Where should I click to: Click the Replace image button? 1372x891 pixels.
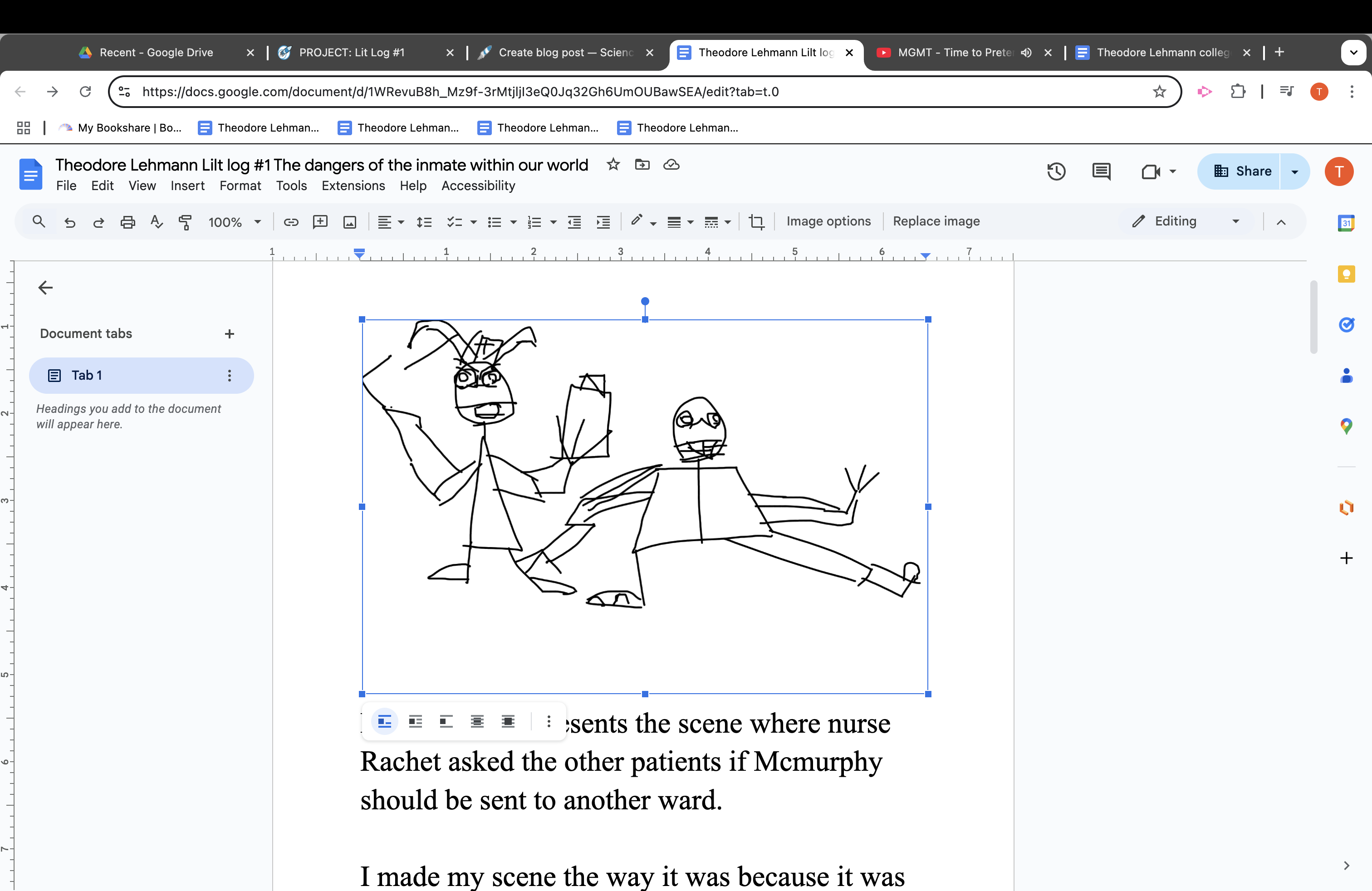(x=936, y=221)
